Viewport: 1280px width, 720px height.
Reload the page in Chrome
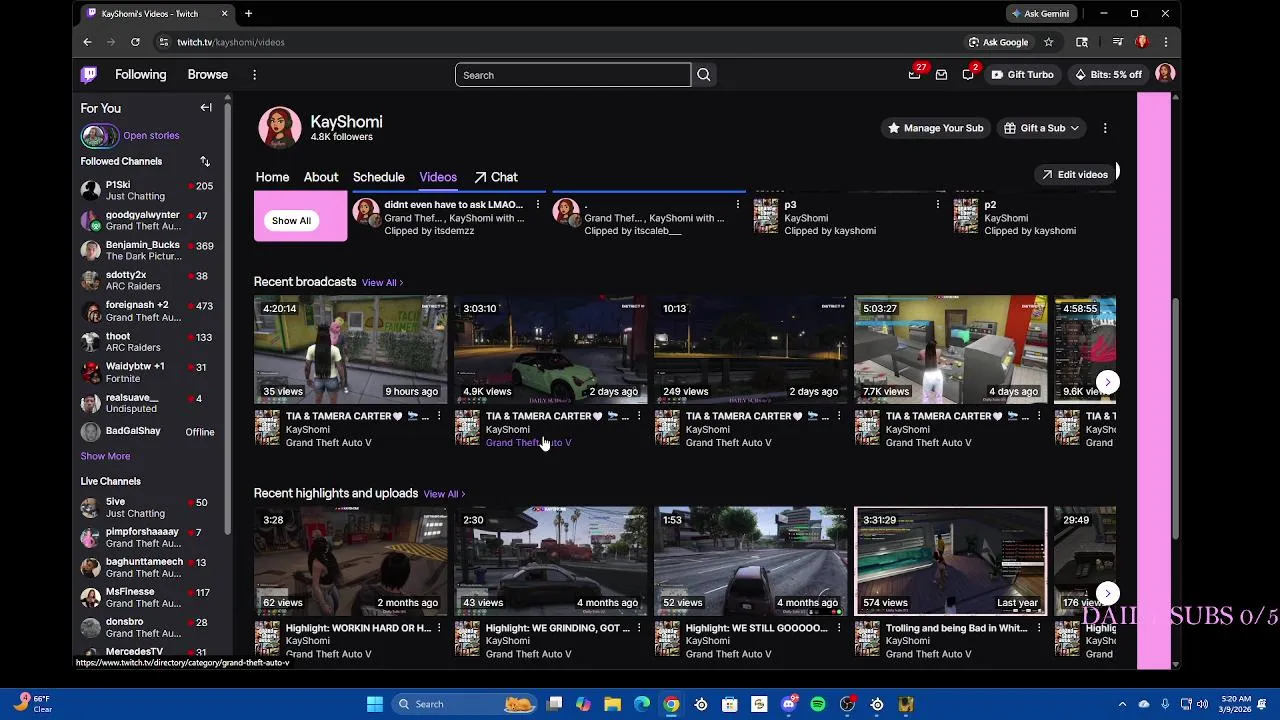click(135, 42)
